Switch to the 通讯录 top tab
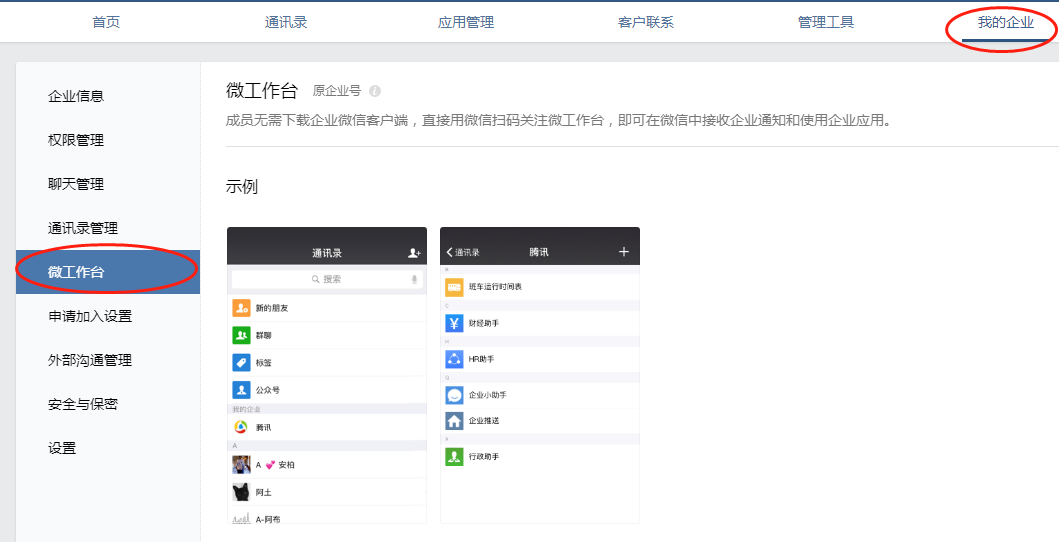This screenshot has width=1059, height=542. click(286, 22)
